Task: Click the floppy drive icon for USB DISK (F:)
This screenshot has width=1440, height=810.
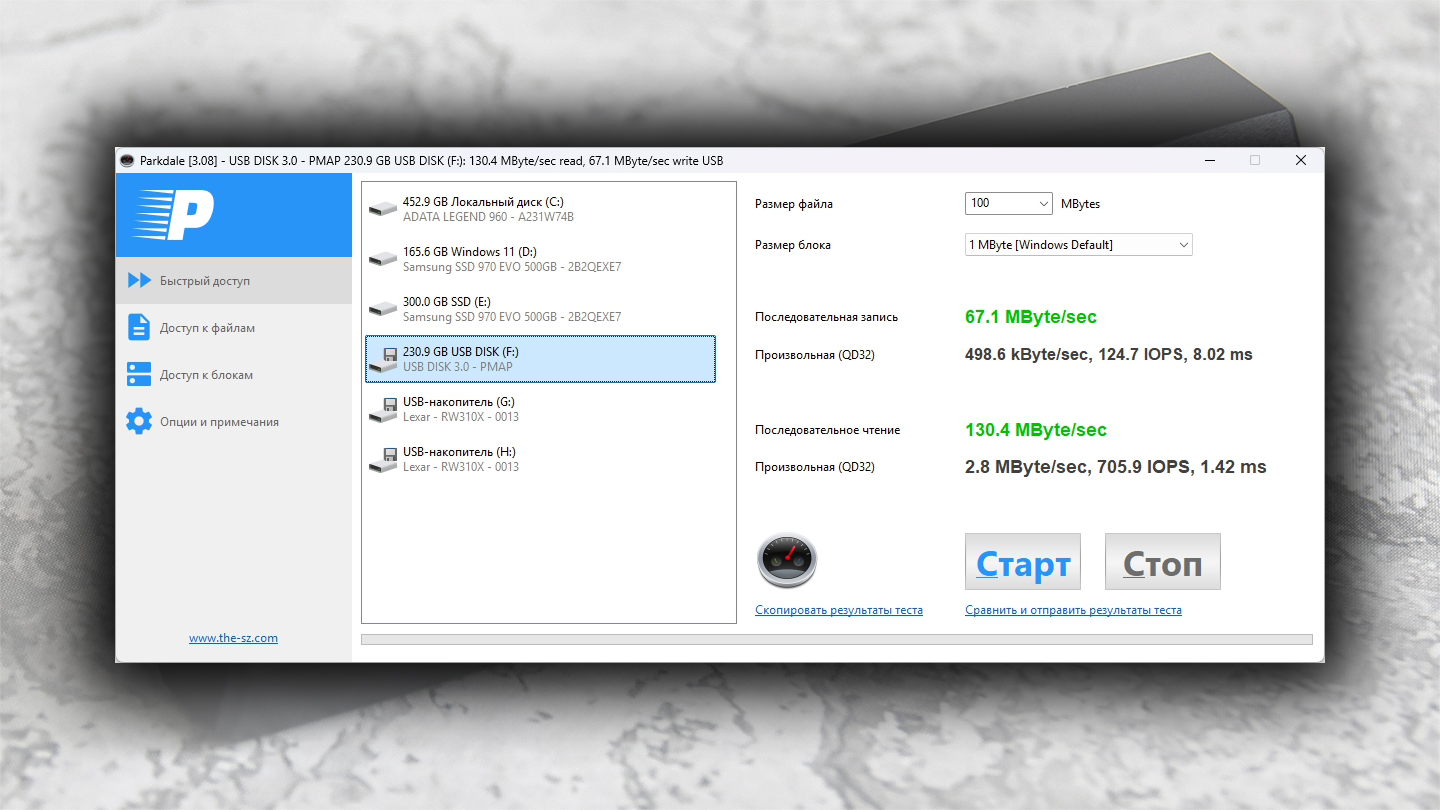Action: click(x=382, y=359)
